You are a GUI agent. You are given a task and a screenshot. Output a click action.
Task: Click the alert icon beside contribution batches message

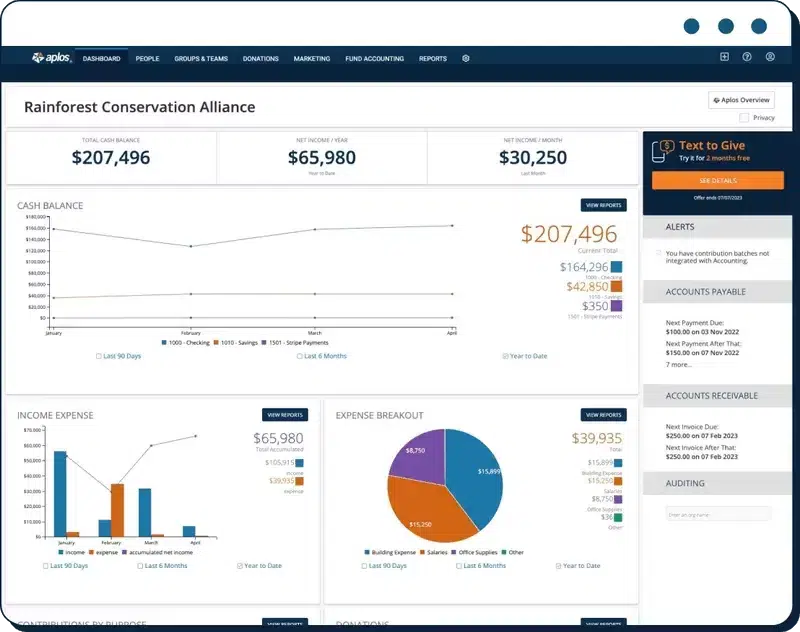point(658,253)
